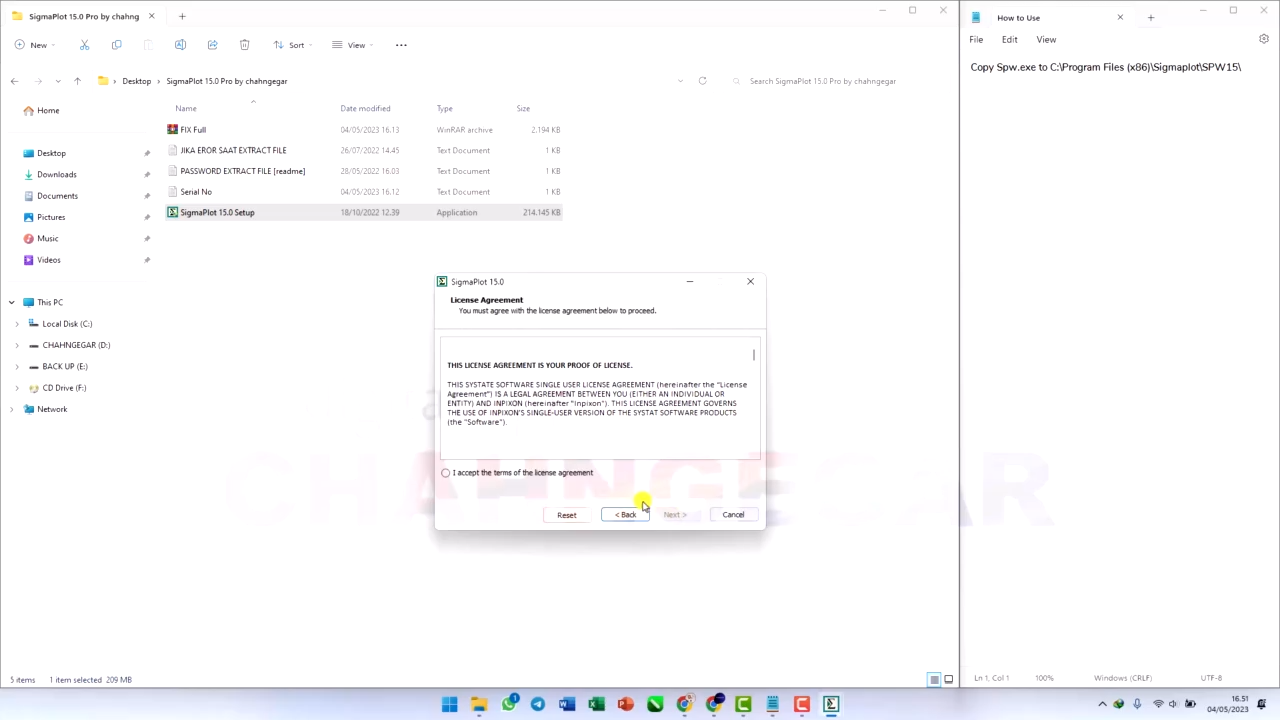Screen dimensions: 1280x720
Task: Select the Cut icon in Explorer toolbar
Action: point(84,44)
